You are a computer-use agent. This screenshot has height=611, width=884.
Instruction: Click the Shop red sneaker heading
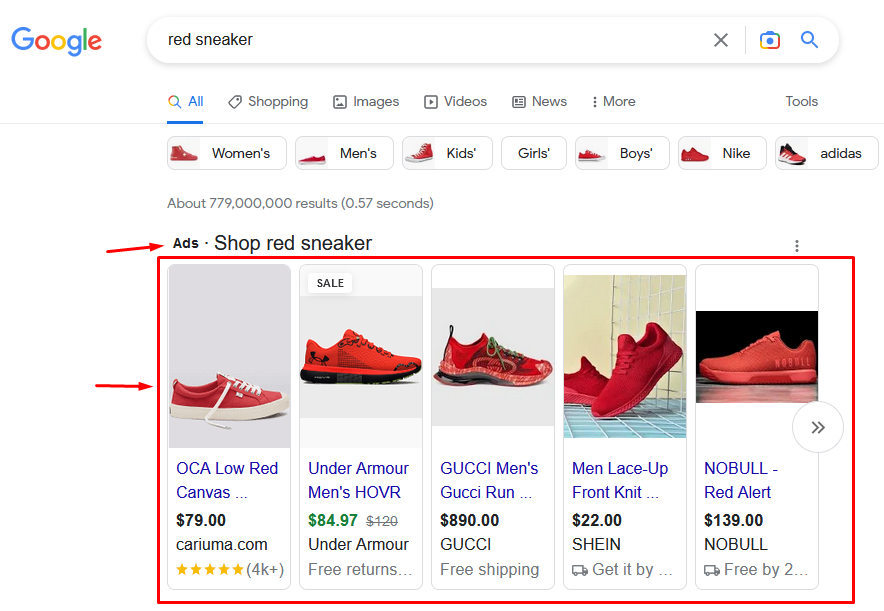pyautogui.click(x=293, y=243)
